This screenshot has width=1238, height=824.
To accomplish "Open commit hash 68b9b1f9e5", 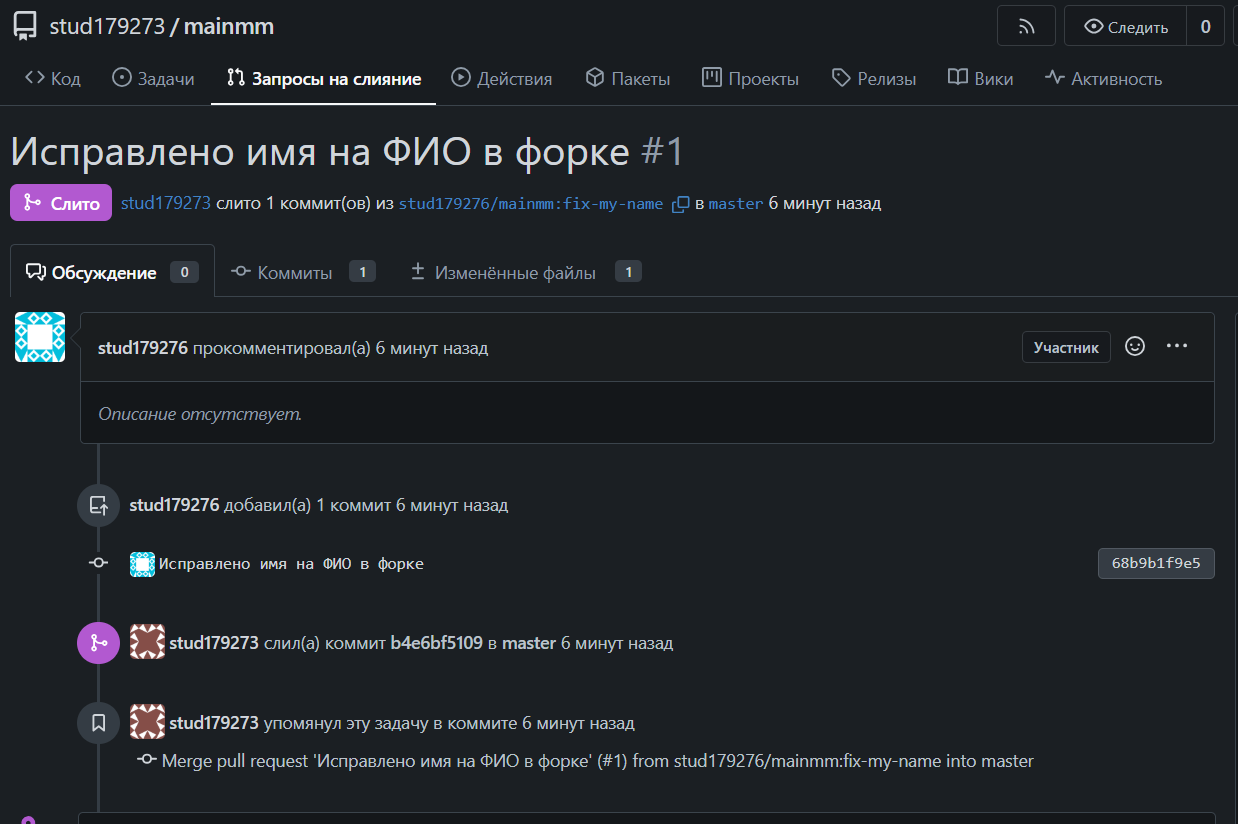I will (x=1155, y=564).
